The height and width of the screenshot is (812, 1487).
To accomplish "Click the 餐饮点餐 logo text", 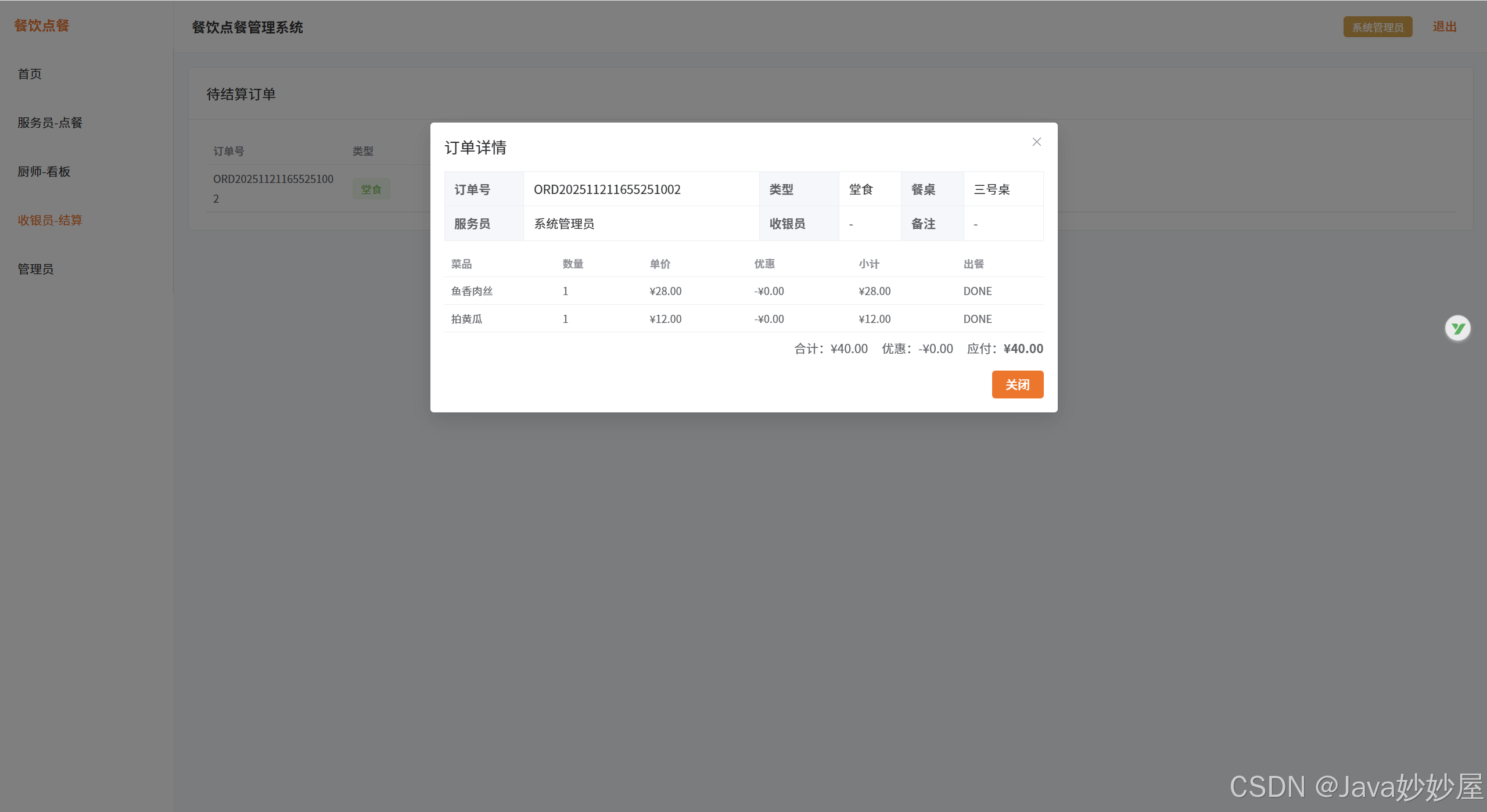I will point(42,26).
